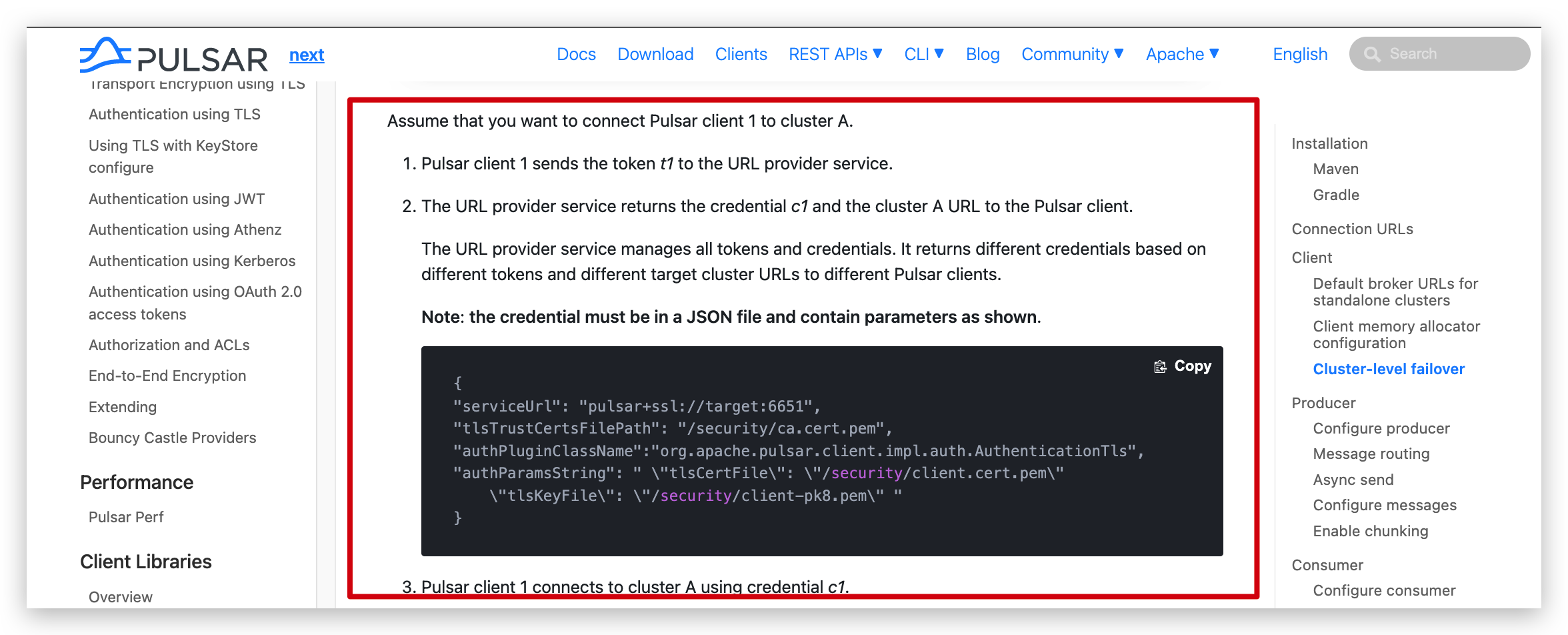Expand the REST APIs dropdown
This screenshot has height=635, width=1568.
tap(835, 54)
